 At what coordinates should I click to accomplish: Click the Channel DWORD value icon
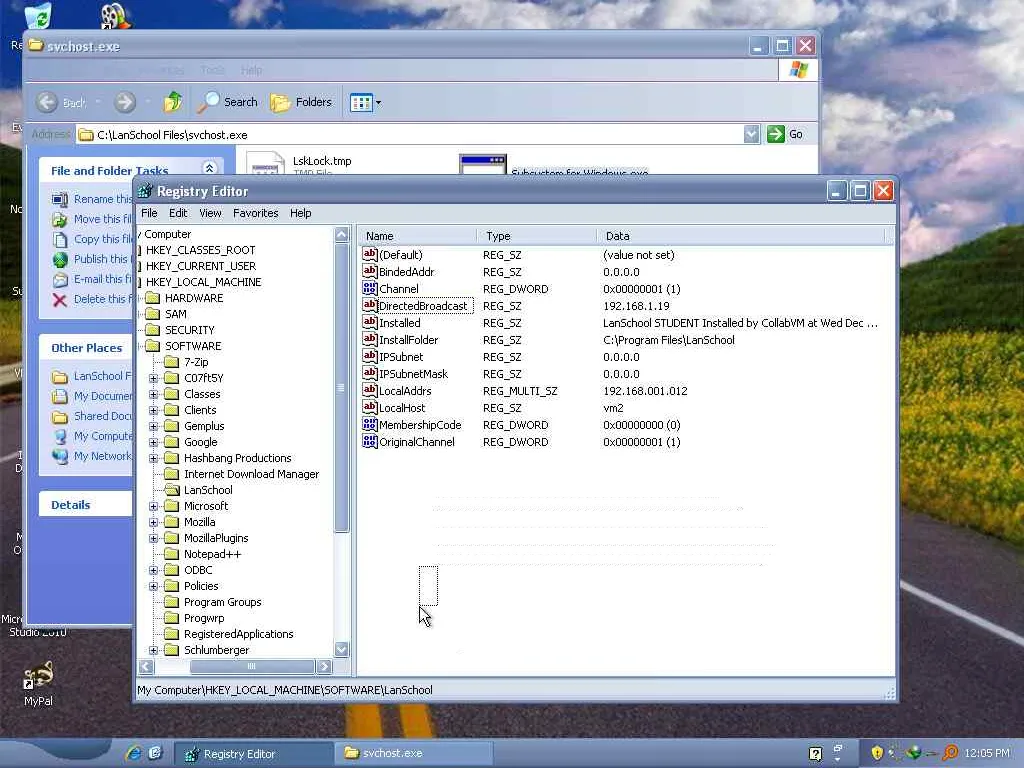click(x=370, y=289)
